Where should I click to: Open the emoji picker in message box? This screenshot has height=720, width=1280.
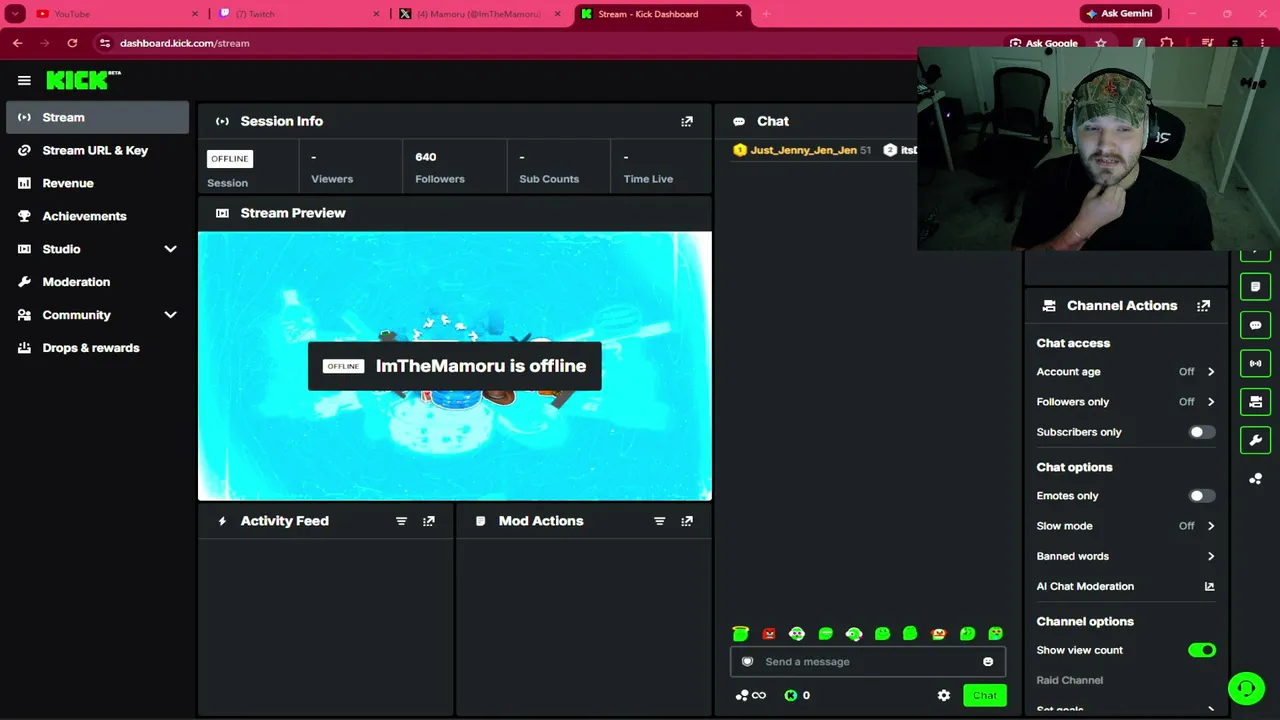(x=988, y=662)
